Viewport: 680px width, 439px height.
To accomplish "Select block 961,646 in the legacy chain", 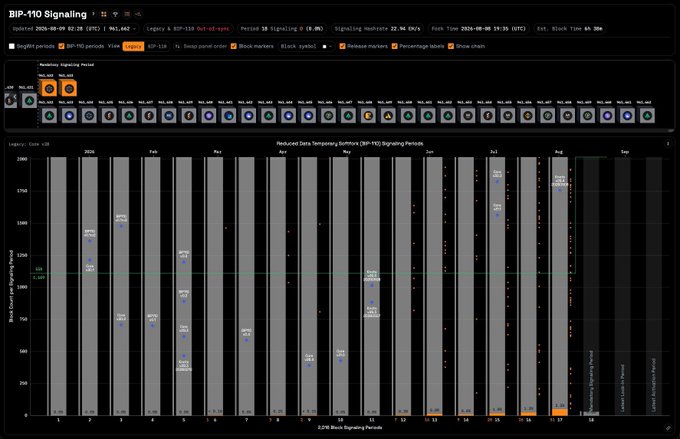I will [328, 116].
